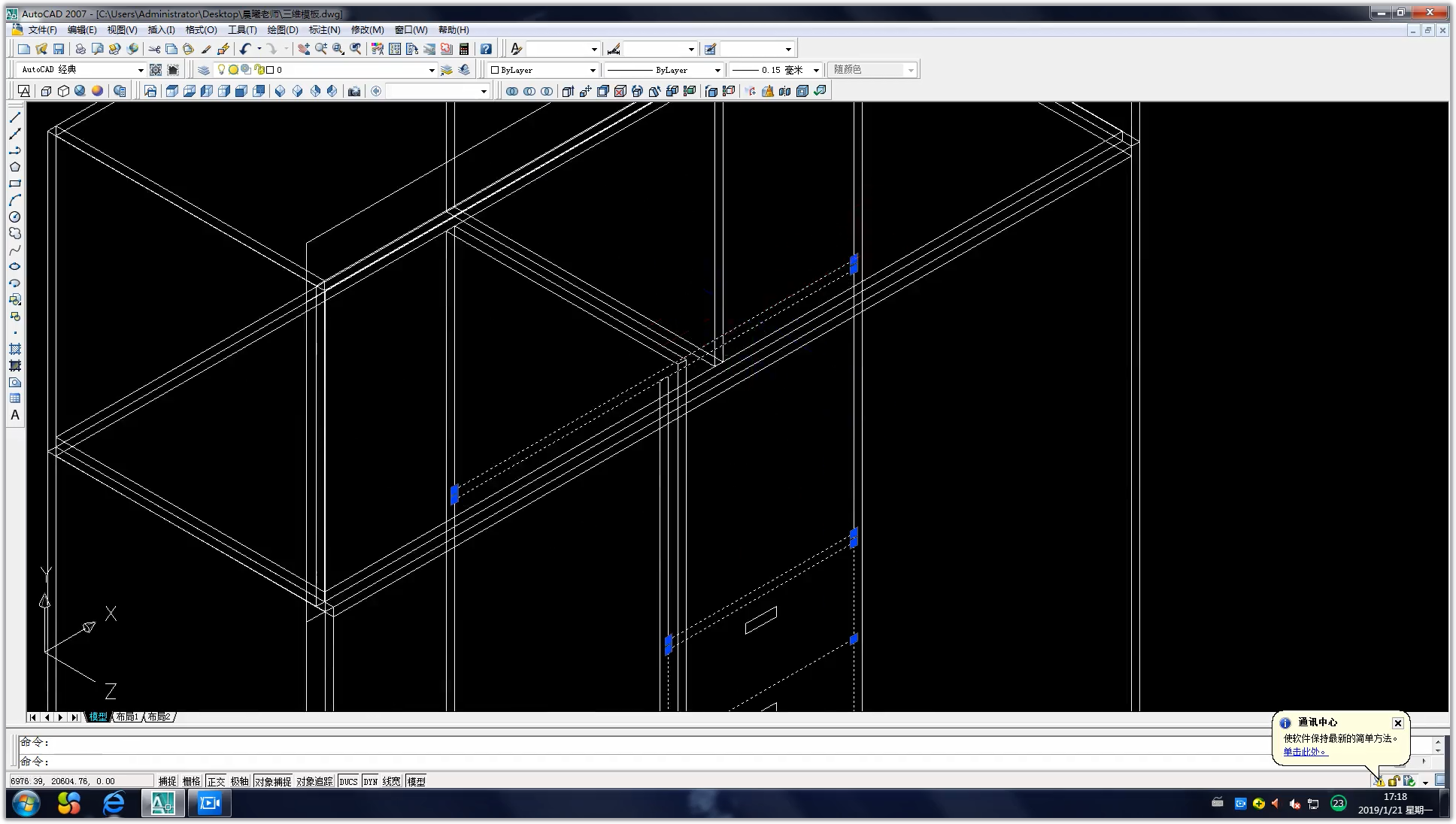Toggle 对象追踪 object tracking
Image resolution: width=1456 pixels, height=824 pixels.
pos(314,781)
